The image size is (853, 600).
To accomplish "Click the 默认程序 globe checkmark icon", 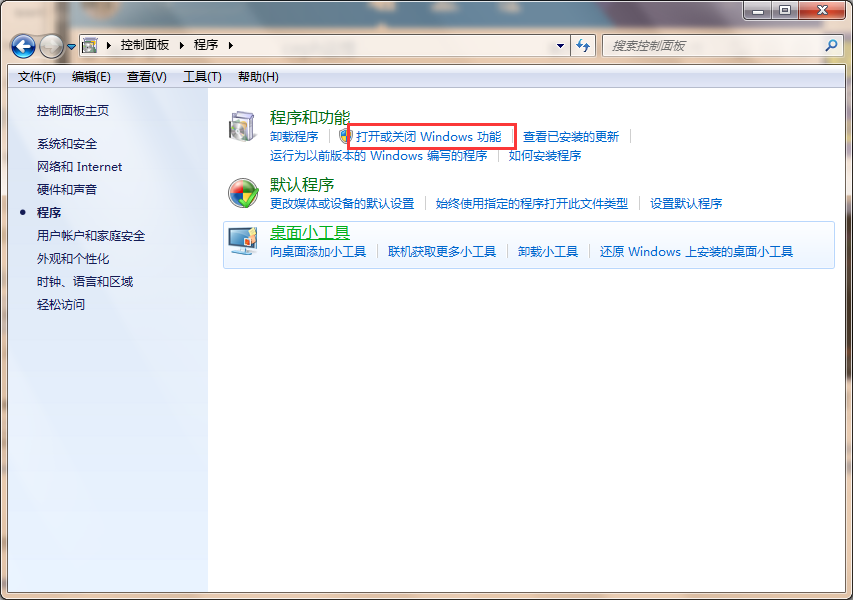I will (x=243, y=193).
